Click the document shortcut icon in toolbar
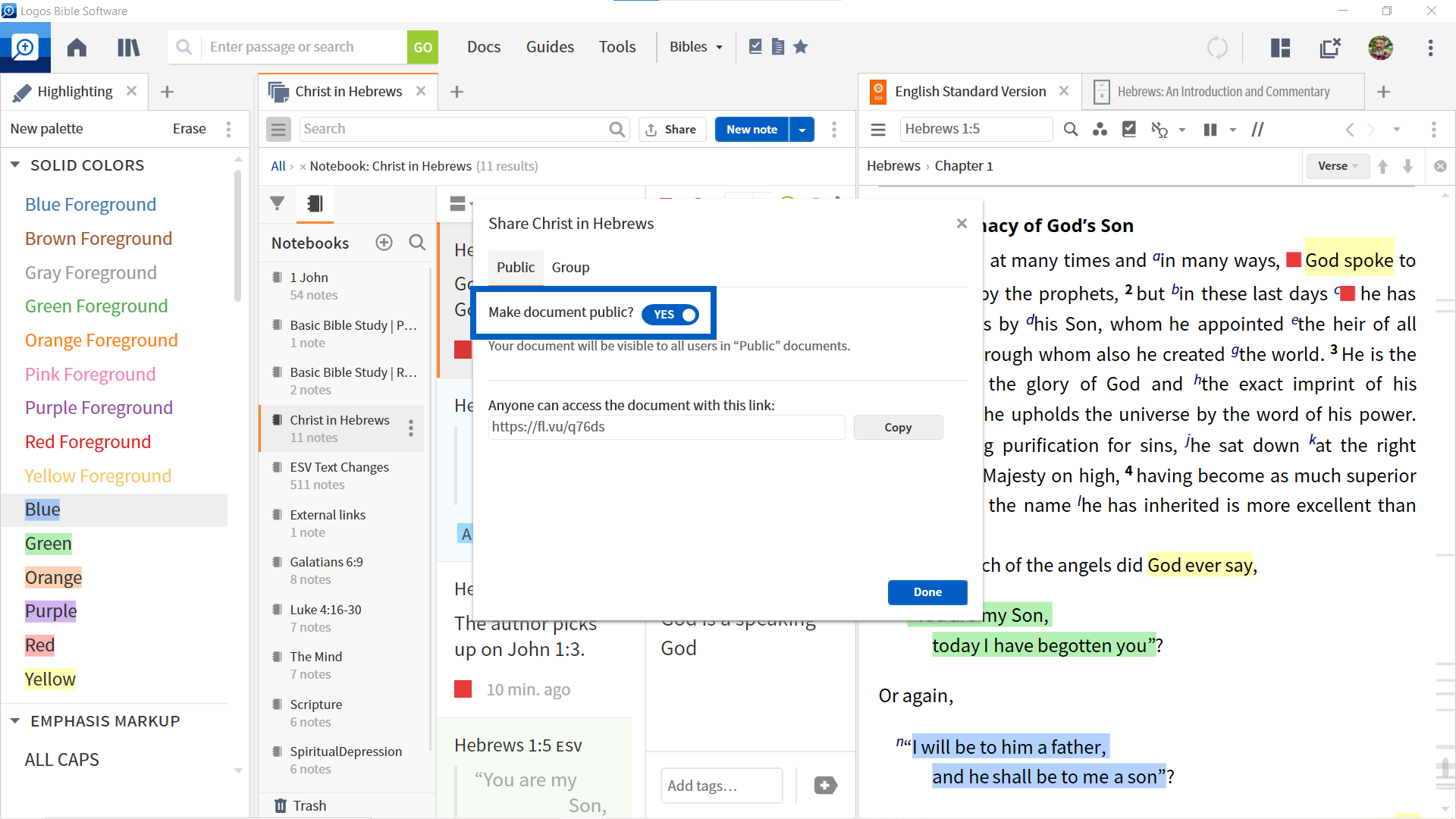Screen dimensions: 1456x819 [777, 47]
